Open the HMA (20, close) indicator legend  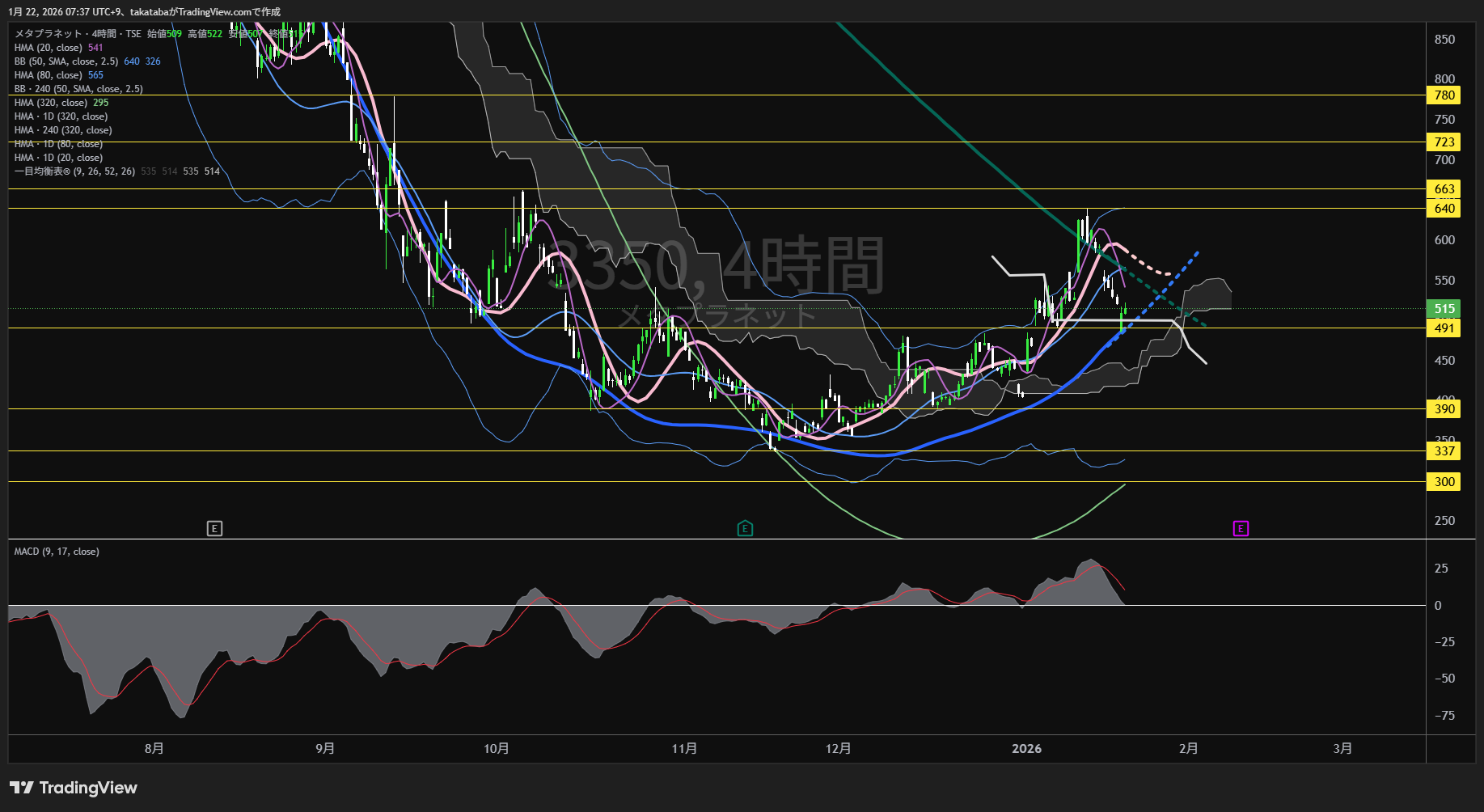pyautogui.click(x=49, y=48)
